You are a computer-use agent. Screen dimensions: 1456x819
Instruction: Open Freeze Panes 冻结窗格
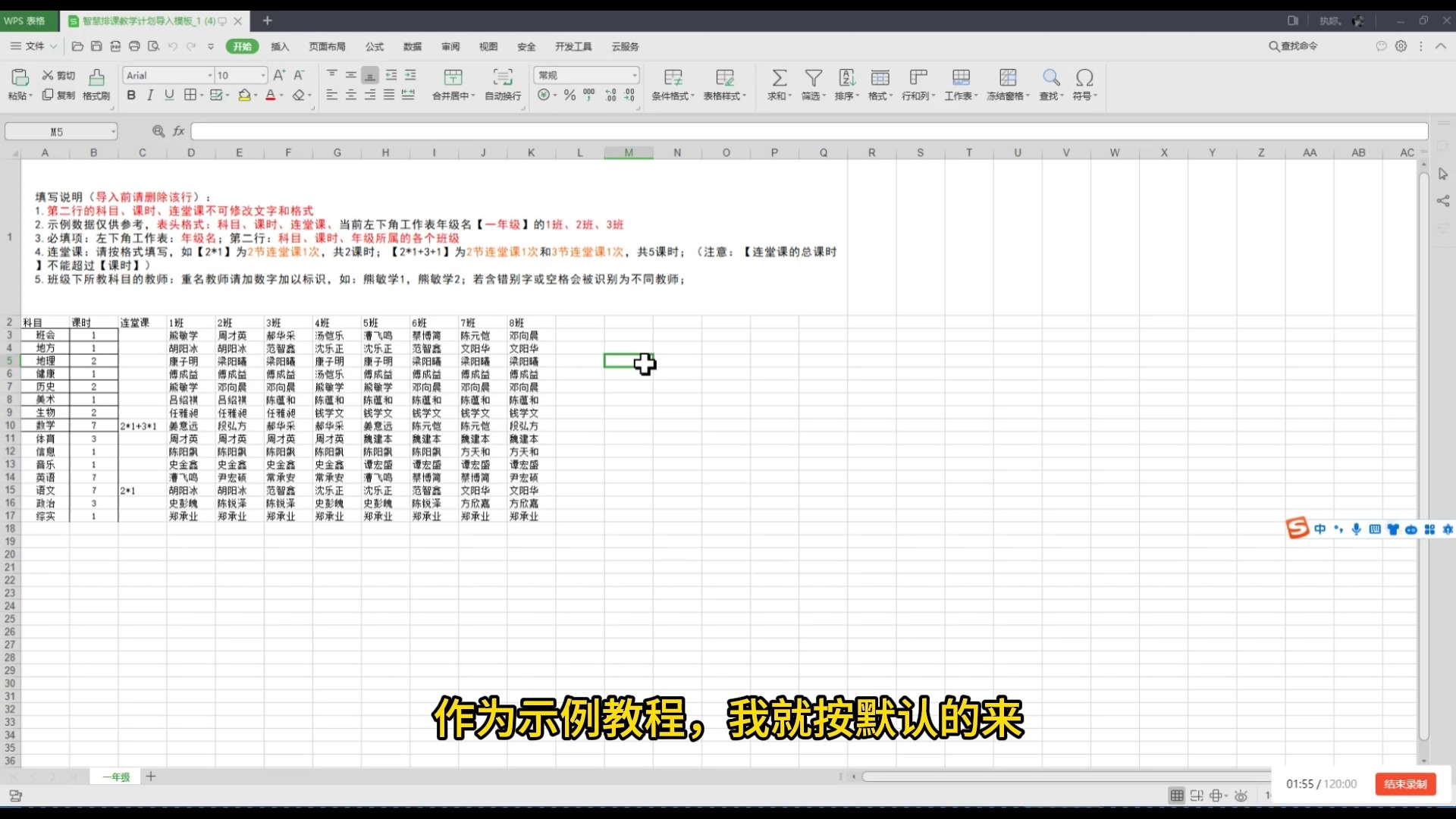click(x=1008, y=84)
